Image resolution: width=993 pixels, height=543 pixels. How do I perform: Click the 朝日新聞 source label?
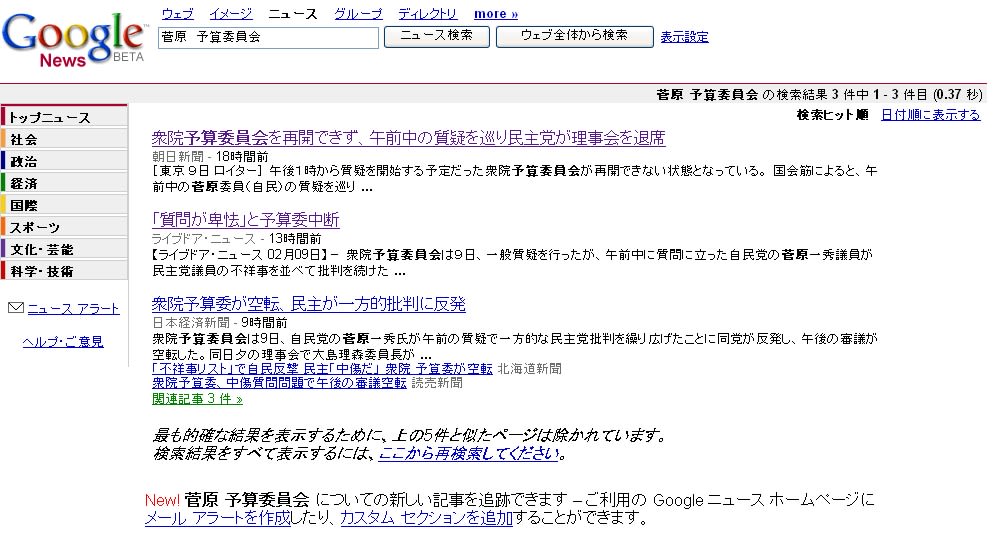[x=177, y=157]
